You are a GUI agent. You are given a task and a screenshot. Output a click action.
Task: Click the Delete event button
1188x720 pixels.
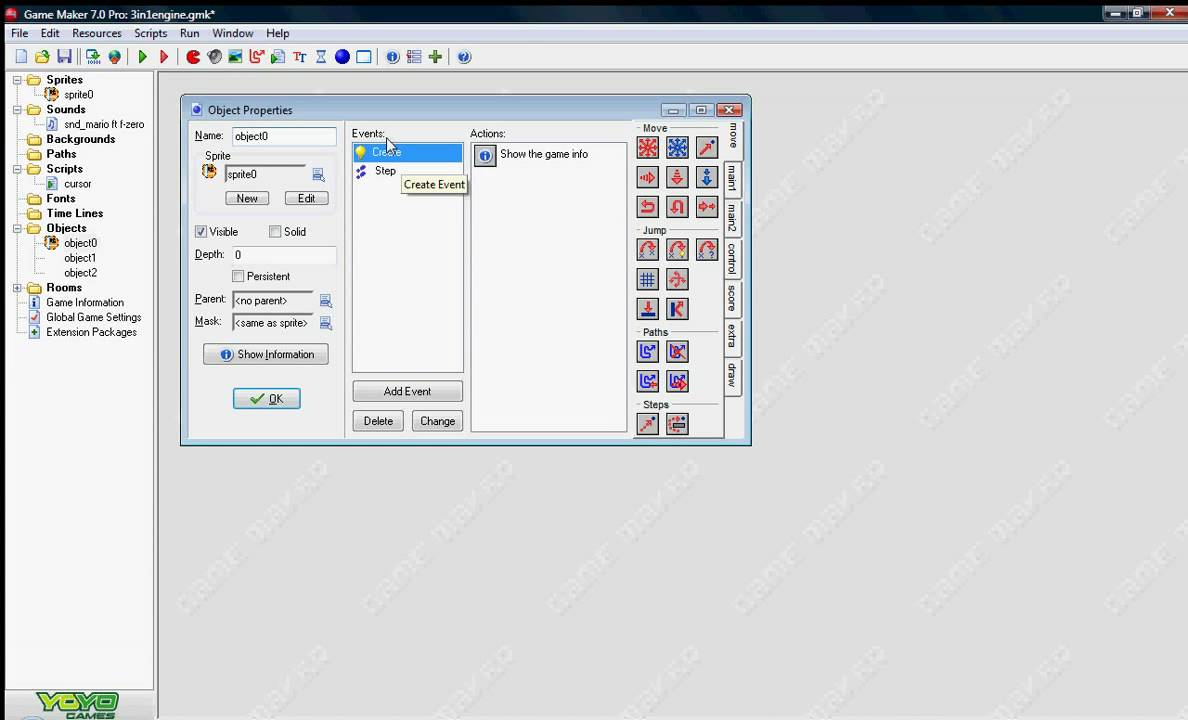coord(378,421)
